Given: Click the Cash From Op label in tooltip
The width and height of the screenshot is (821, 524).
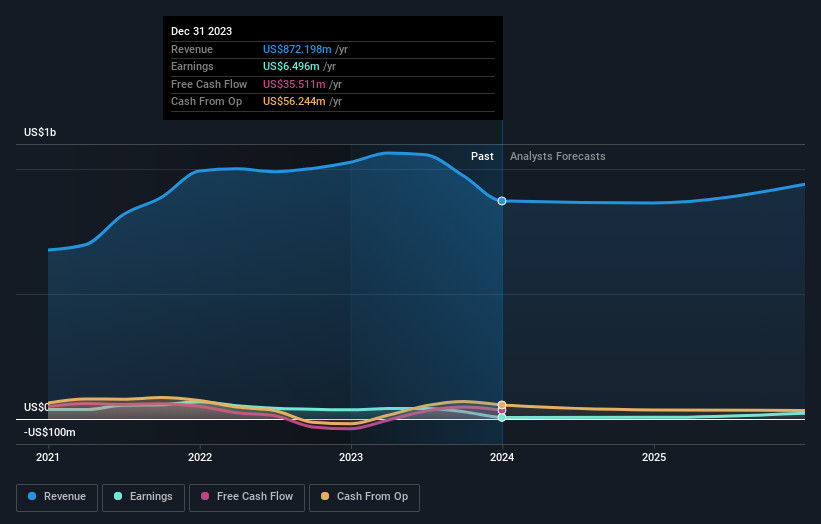Looking at the screenshot, I should click(206, 102).
